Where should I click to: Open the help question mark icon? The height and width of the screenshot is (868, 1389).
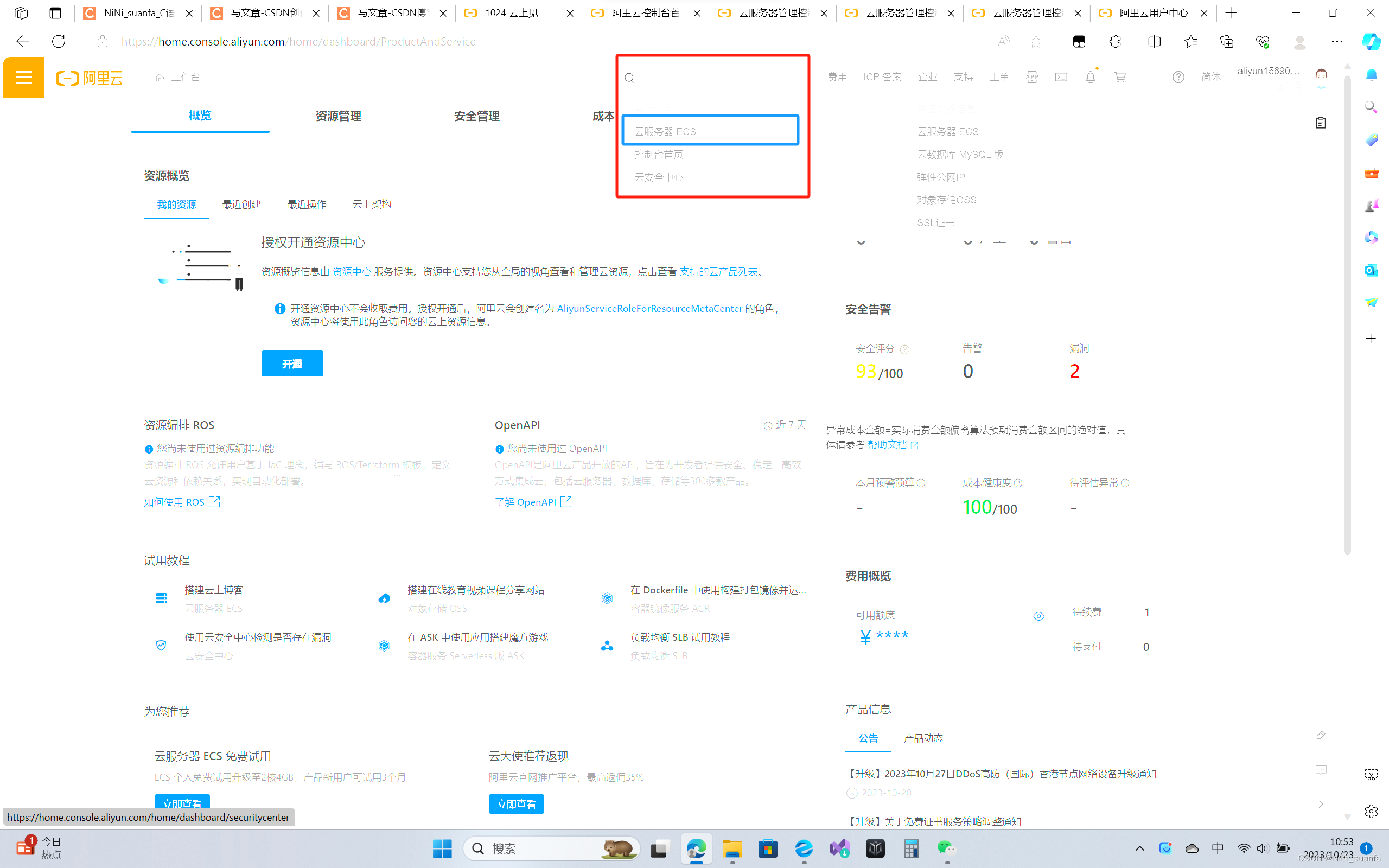[x=1178, y=77]
